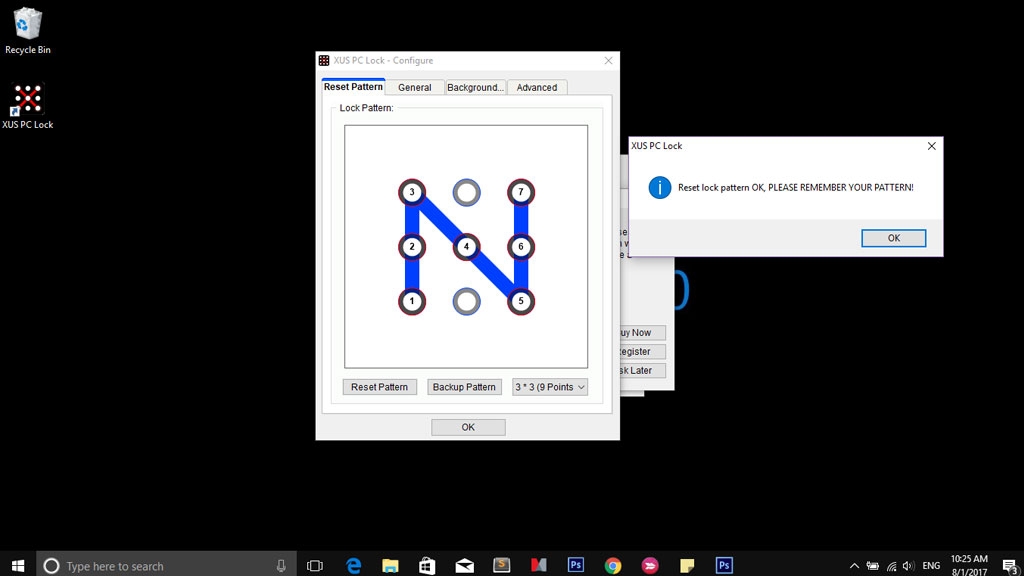This screenshot has height=576, width=1024.
Task: Open the Background... tab
Action: pyautogui.click(x=475, y=88)
